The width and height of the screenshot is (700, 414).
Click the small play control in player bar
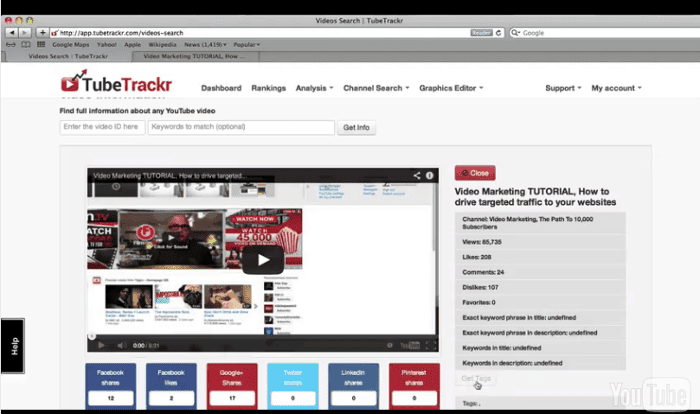point(101,345)
